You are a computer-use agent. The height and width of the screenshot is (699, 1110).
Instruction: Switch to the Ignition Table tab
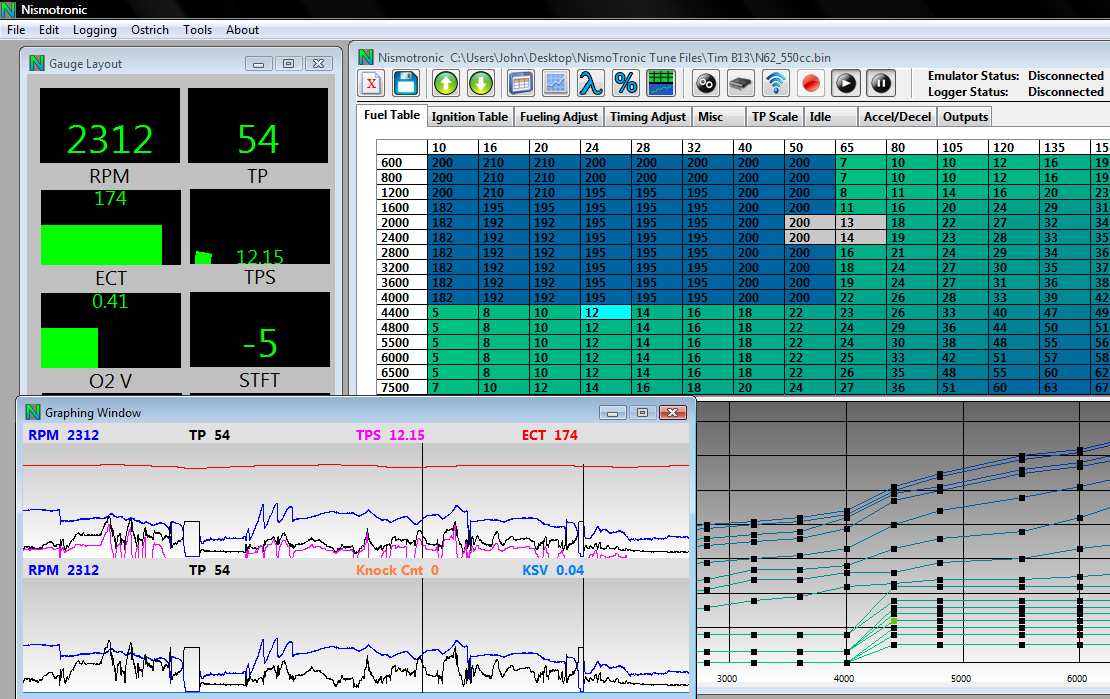[x=470, y=117]
